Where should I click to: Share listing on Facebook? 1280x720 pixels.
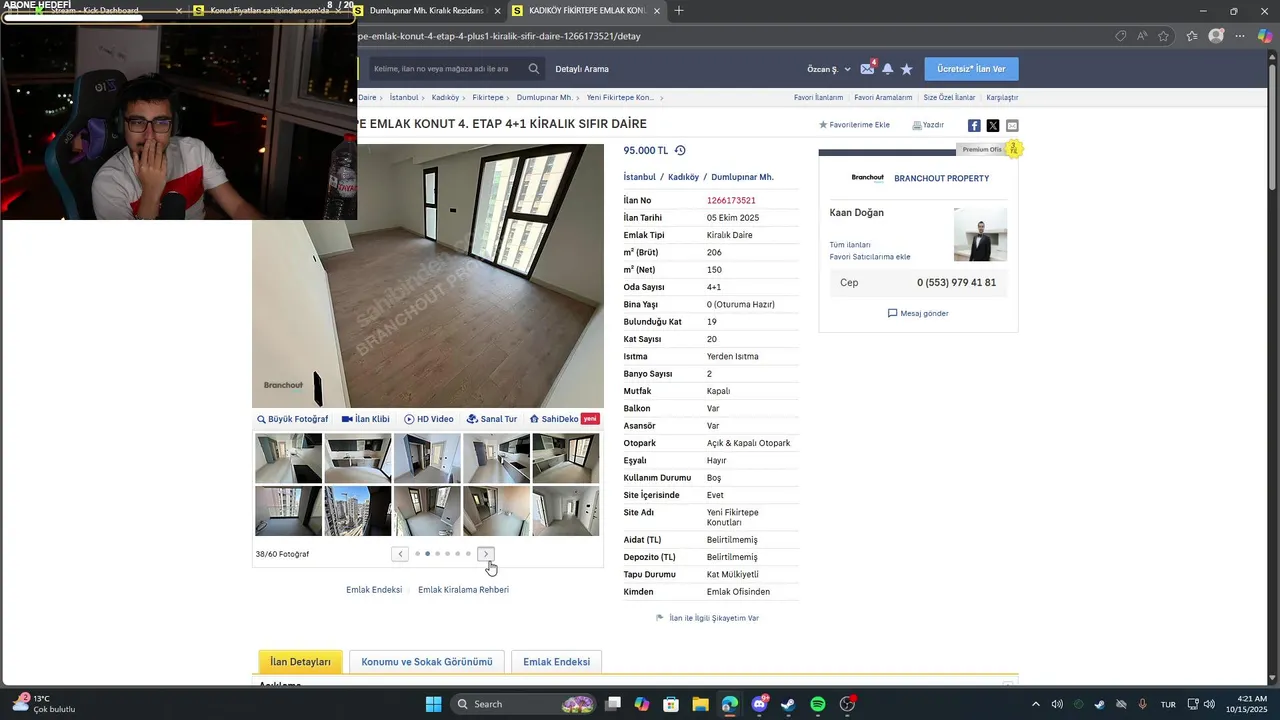pyautogui.click(x=974, y=126)
